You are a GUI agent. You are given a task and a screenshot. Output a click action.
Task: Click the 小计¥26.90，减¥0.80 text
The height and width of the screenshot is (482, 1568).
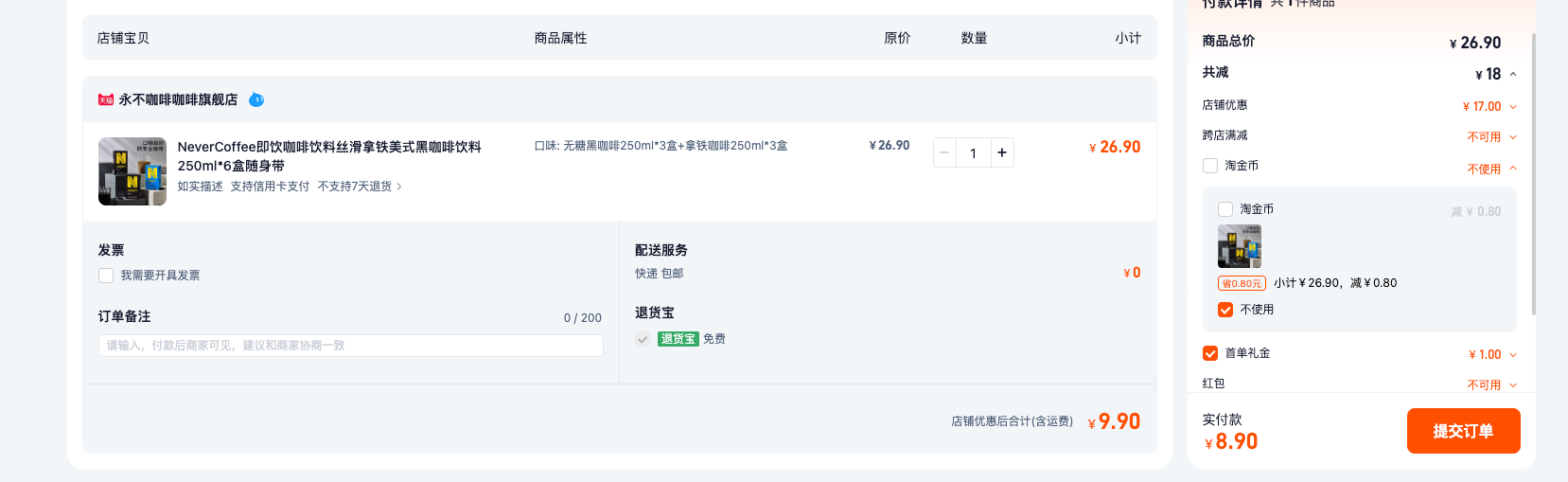1335,283
